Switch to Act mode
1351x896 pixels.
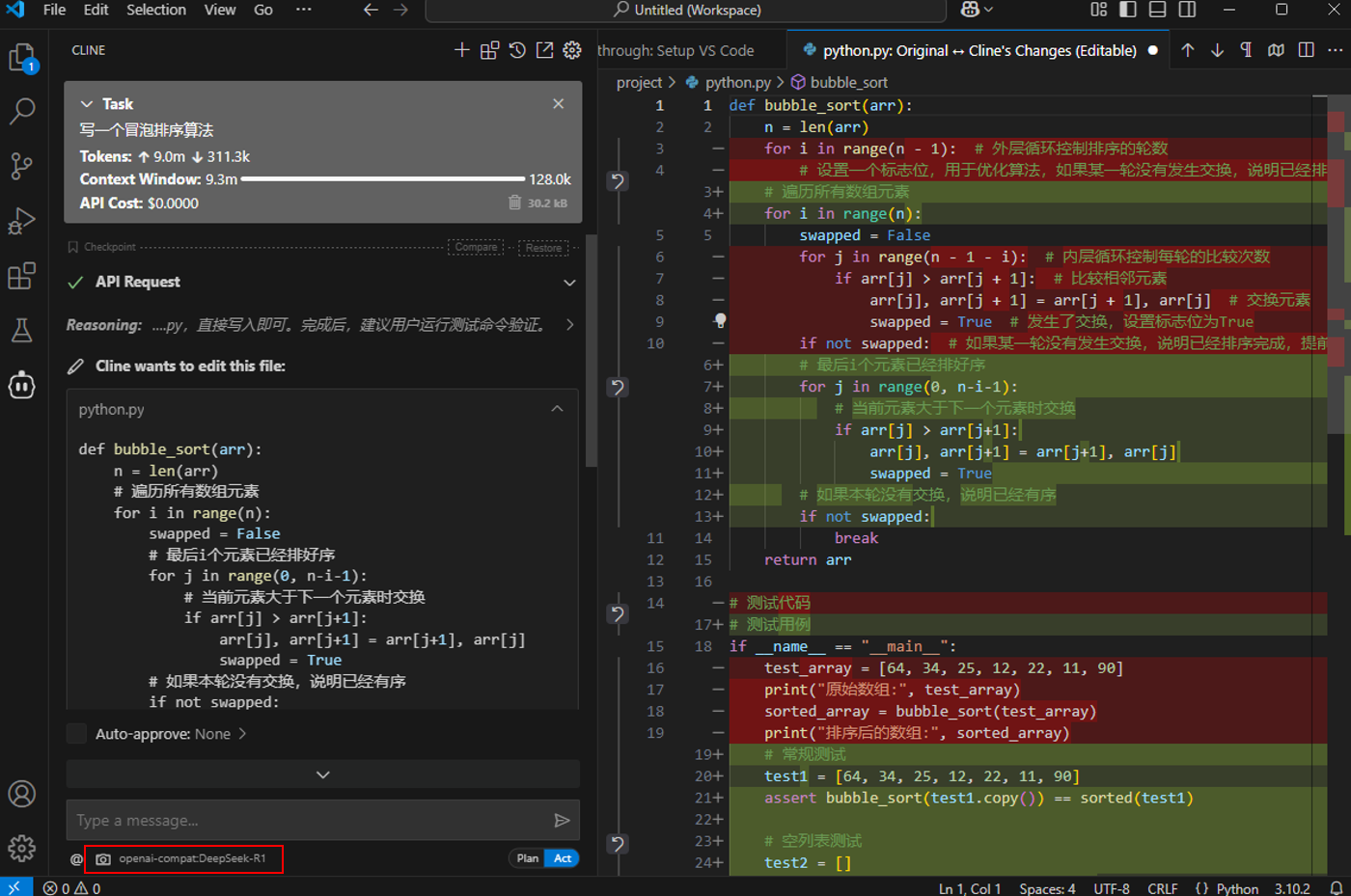click(x=563, y=858)
